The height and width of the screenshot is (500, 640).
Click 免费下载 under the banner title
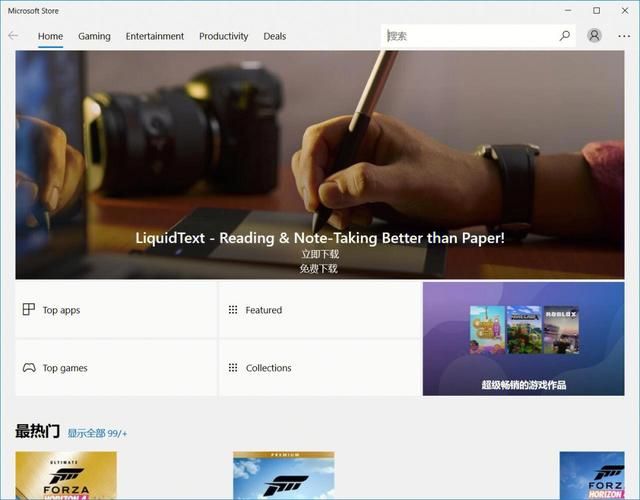[x=318, y=269]
